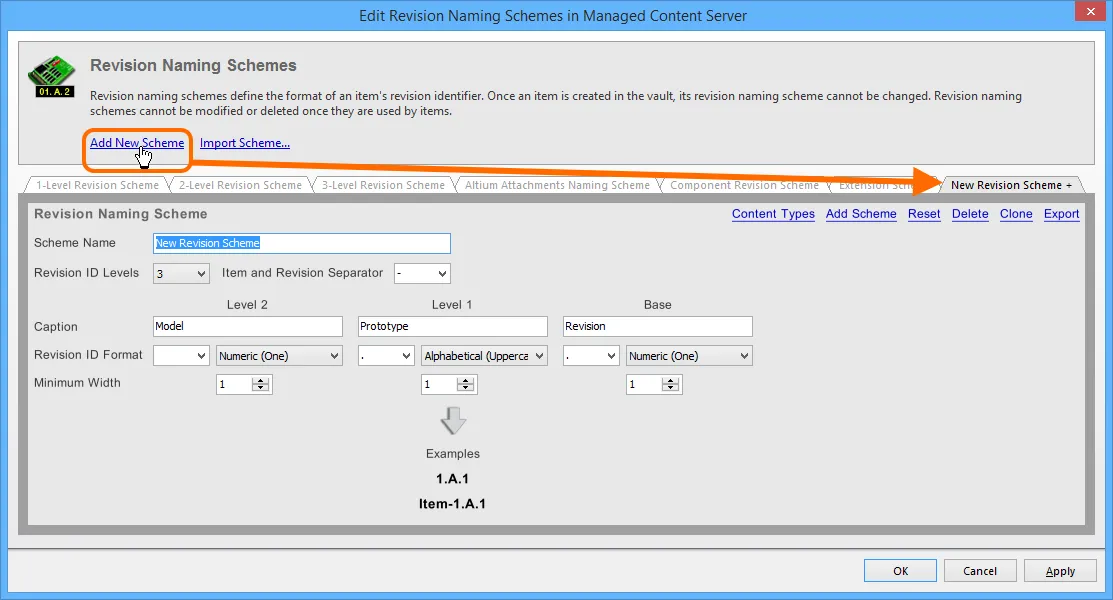Click the Revision ID Format label
Image resolution: width=1113 pixels, height=600 pixels.
(x=88, y=355)
